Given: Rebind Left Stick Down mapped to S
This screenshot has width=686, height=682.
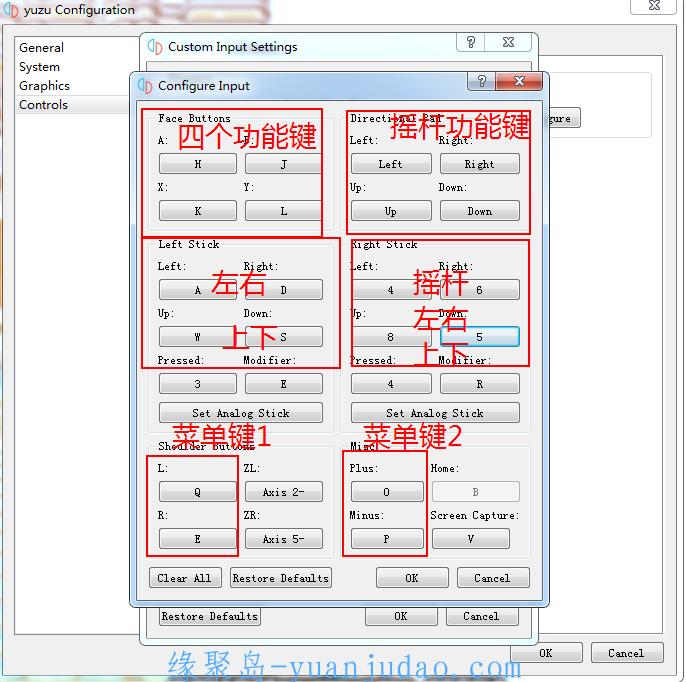Looking at the screenshot, I should [x=284, y=337].
